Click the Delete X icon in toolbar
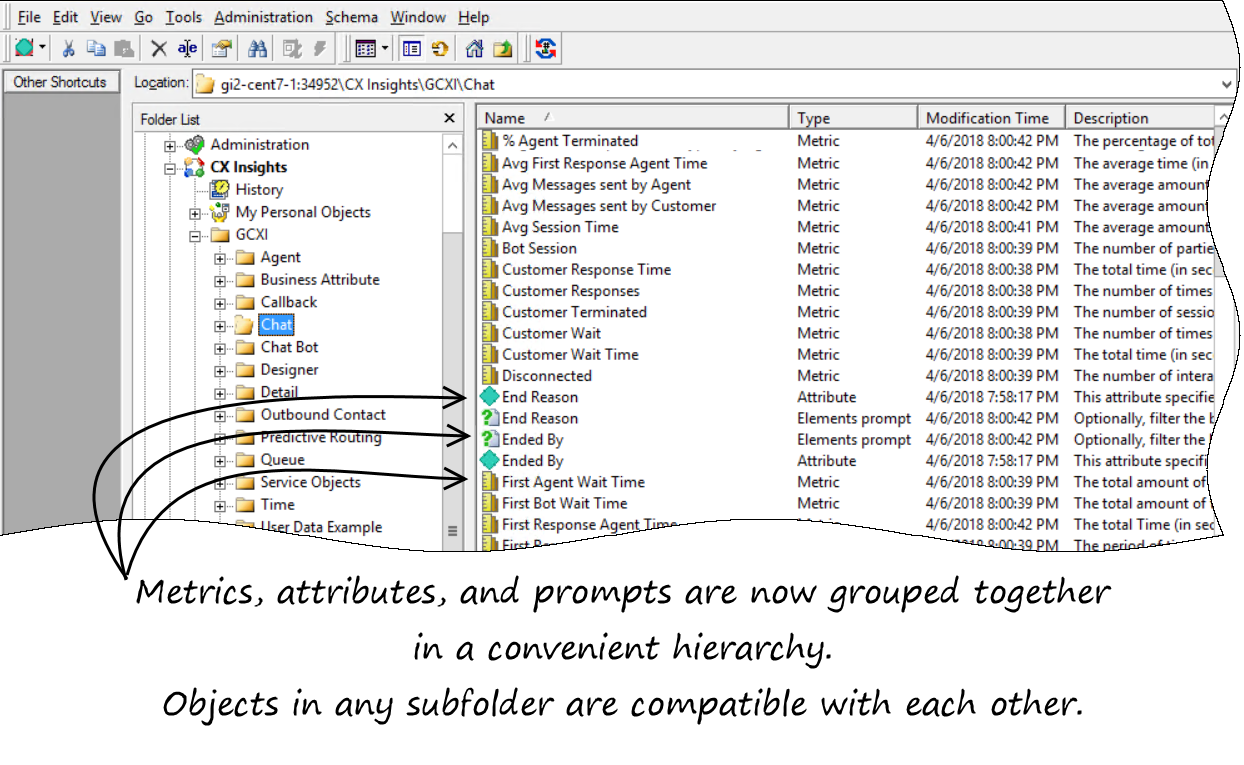1244x765 pixels. click(x=158, y=48)
